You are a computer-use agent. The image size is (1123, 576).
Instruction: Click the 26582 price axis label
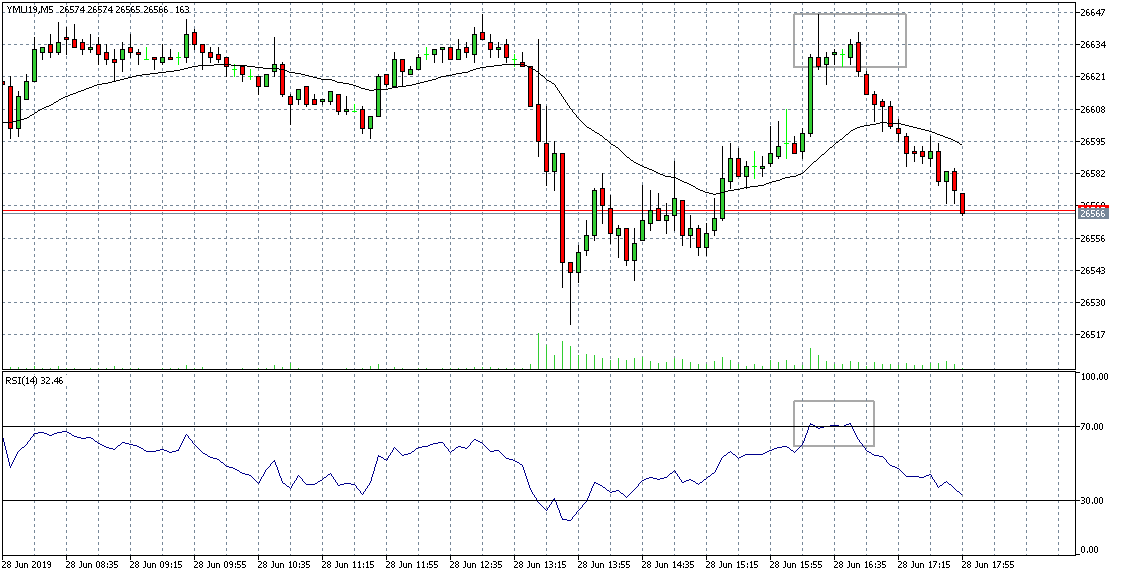pos(1093,174)
